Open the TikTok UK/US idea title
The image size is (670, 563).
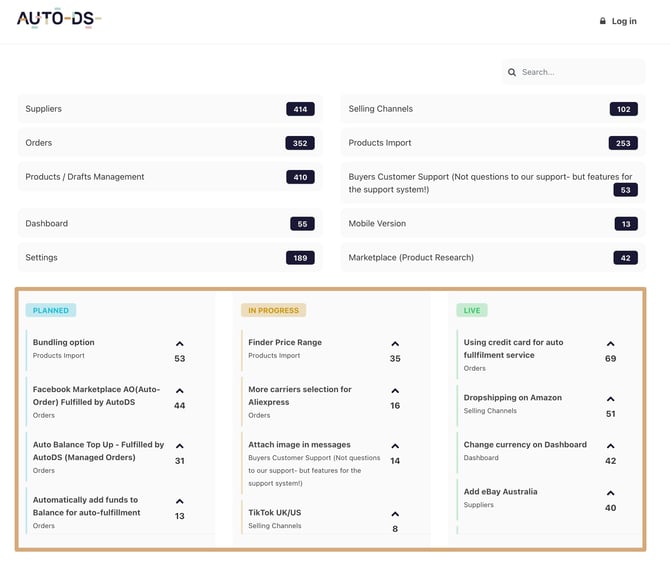(x=275, y=513)
